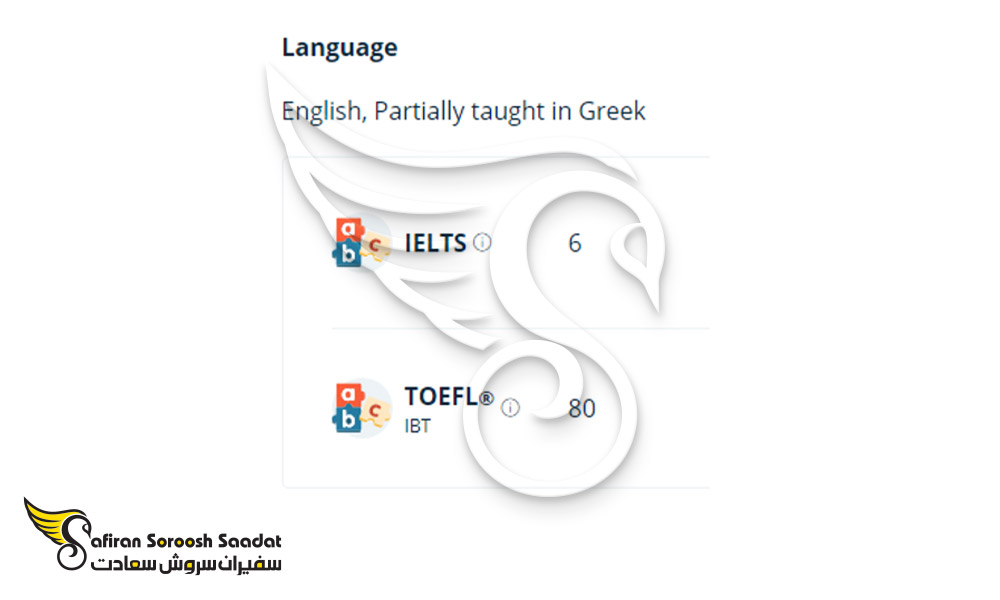
Task: Click 'English, Partially taught in Greek' text
Action: (464, 111)
